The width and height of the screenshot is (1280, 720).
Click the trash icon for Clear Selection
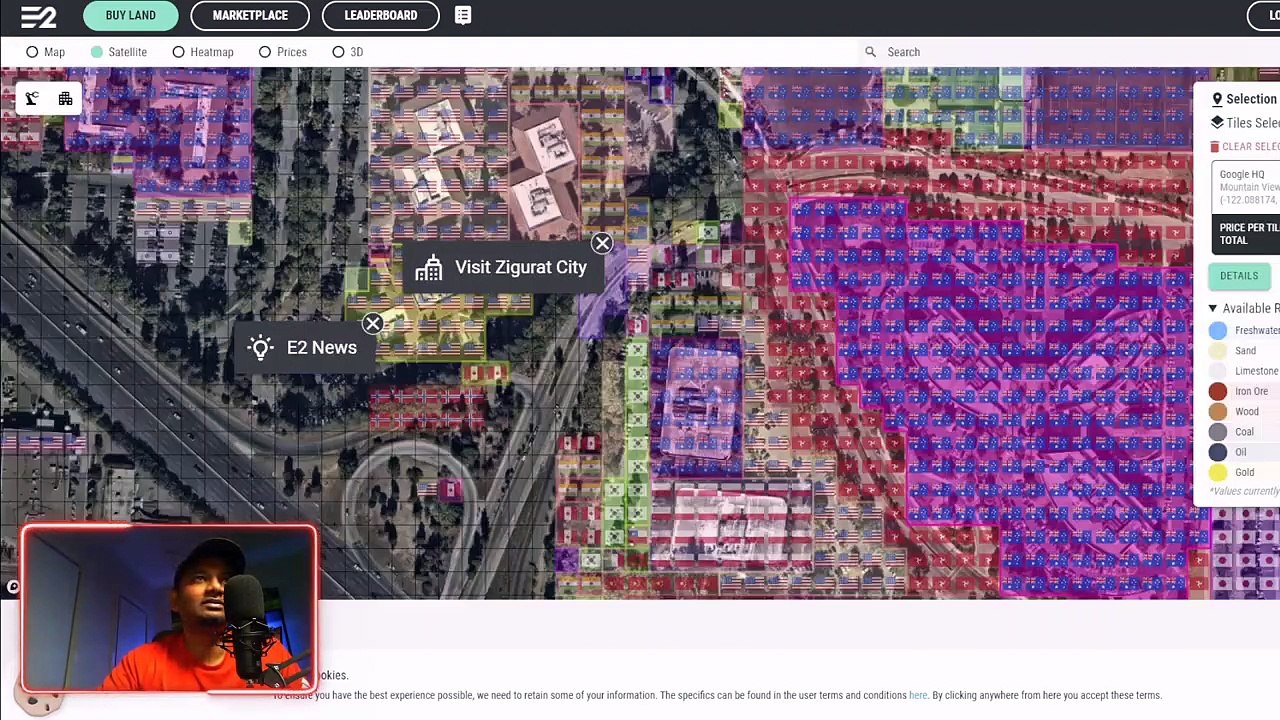tap(1215, 146)
